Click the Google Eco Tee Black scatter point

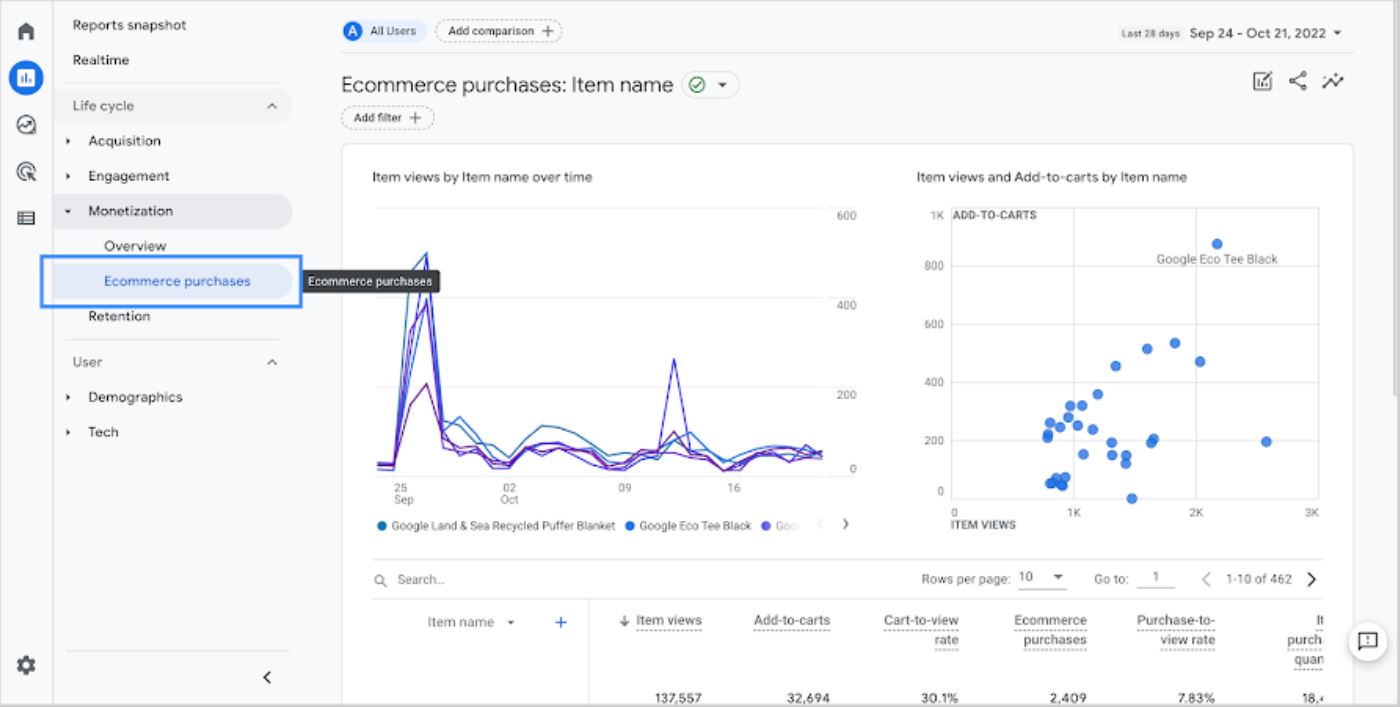tap(1217, 244)
